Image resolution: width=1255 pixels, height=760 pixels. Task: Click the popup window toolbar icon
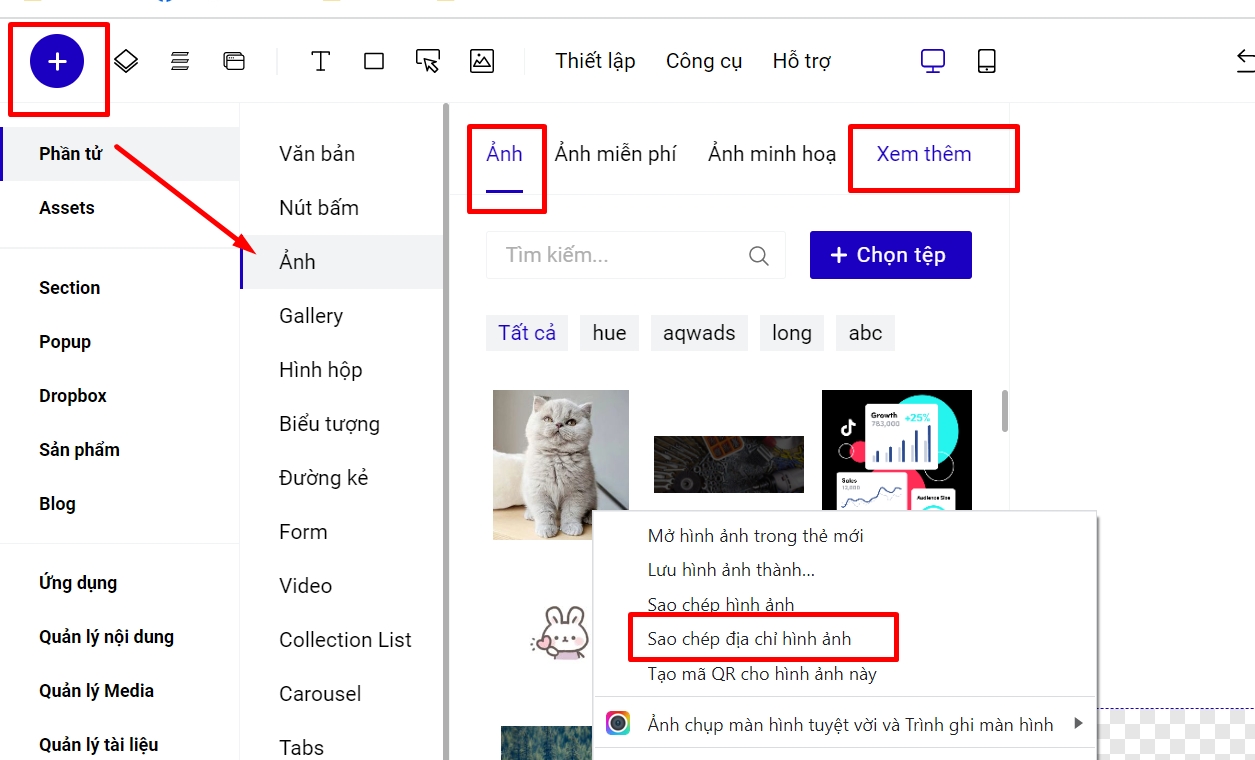[234, 62]
